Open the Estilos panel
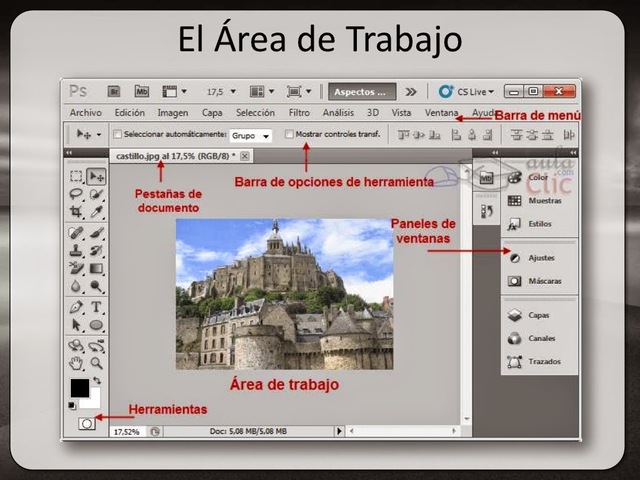This screenshot has width=640, height=480. (530, 224)
